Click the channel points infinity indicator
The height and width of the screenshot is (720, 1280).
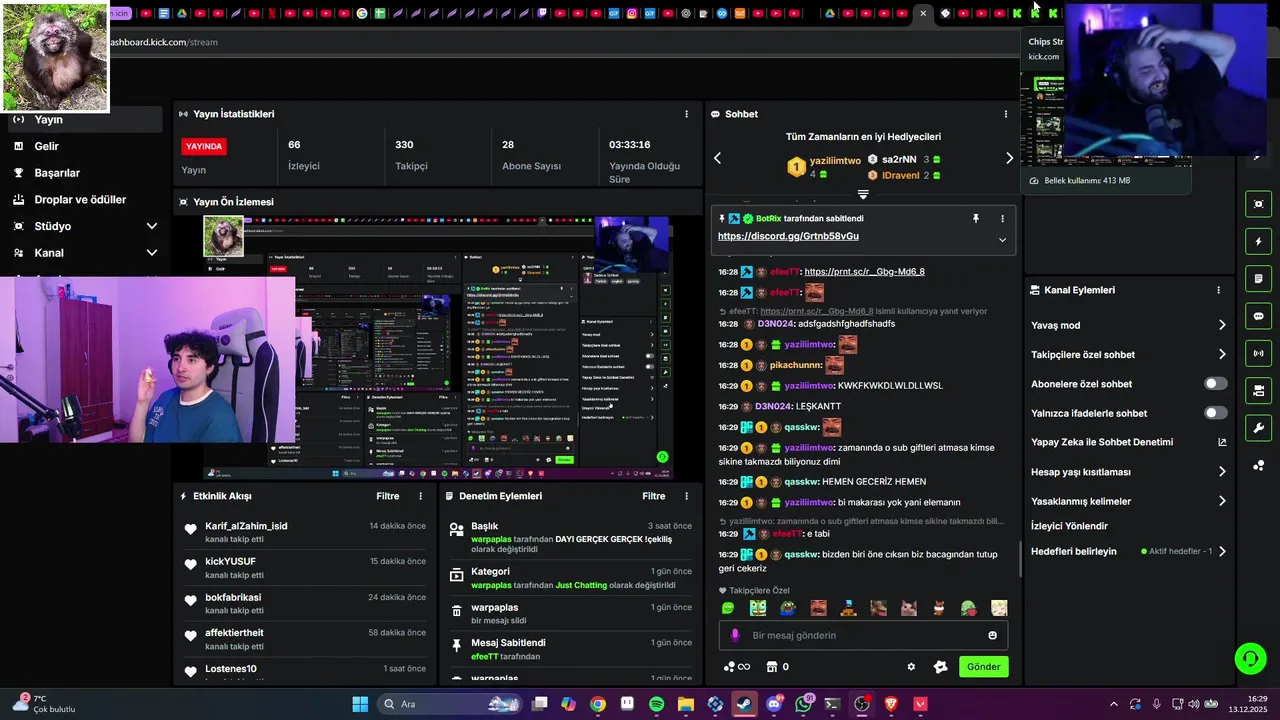point(736,667)
